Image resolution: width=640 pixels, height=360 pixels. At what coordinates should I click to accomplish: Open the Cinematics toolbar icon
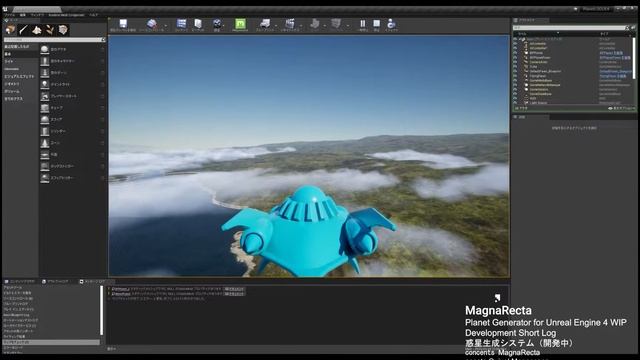click(x=290, y=23)
